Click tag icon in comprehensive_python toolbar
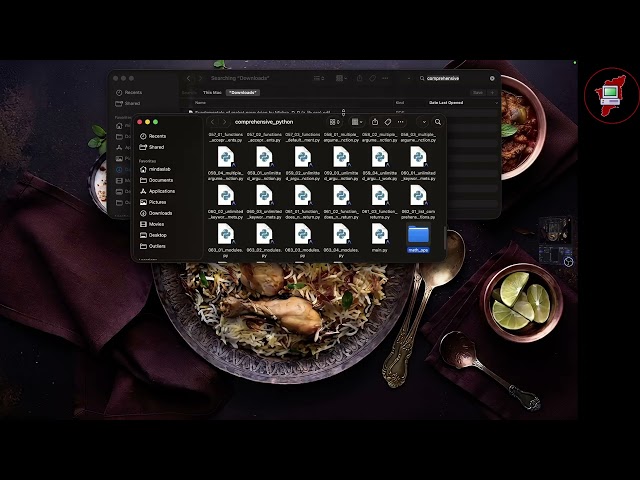This screenshot has height=480, width=640. point(388,122)
